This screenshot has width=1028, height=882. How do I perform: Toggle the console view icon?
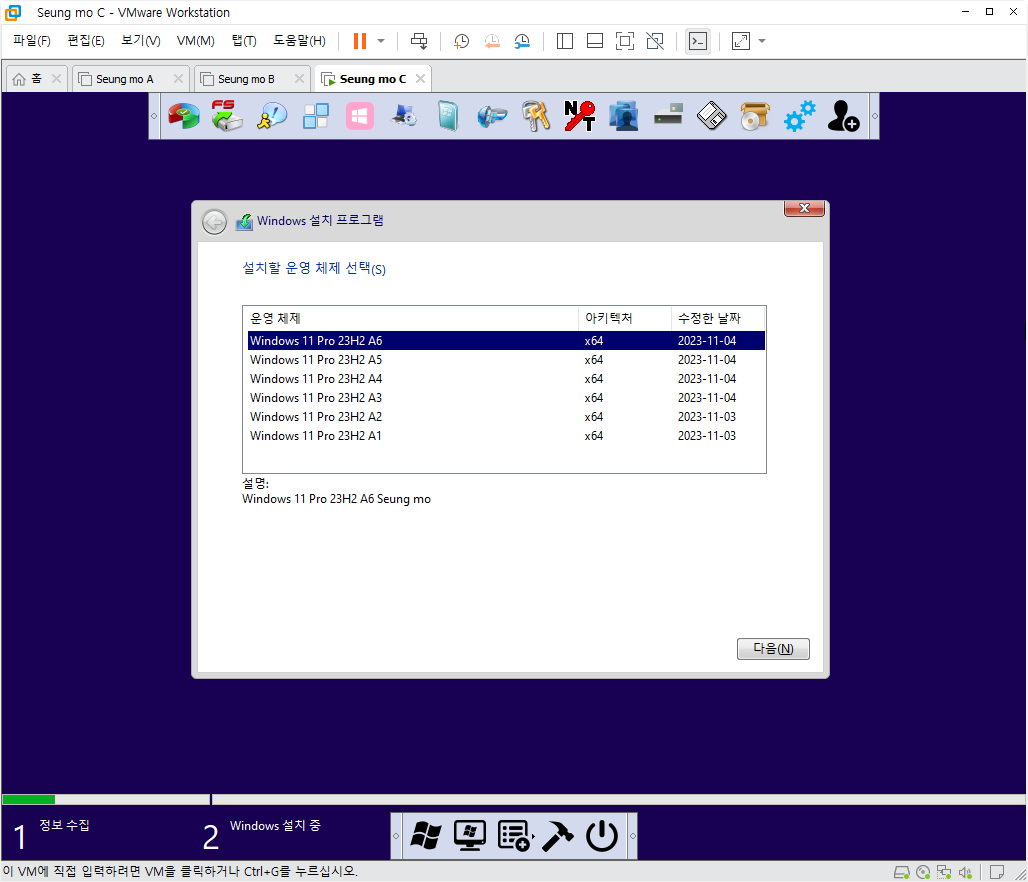[x=698, y=41]
